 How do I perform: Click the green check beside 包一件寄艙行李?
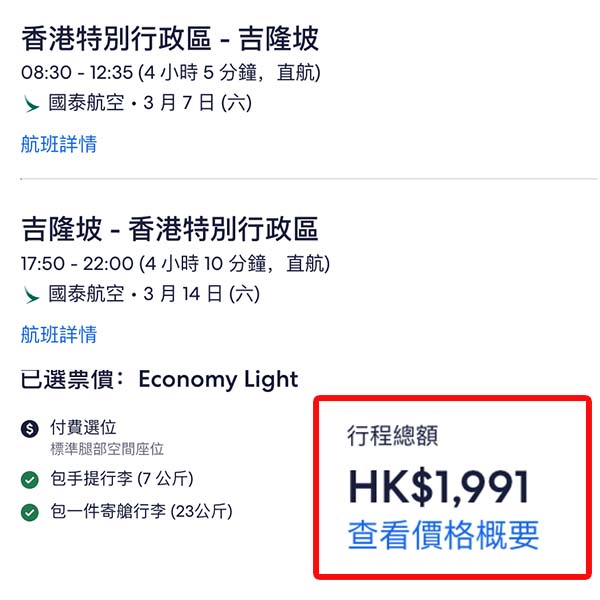click(x=30, y=513)
